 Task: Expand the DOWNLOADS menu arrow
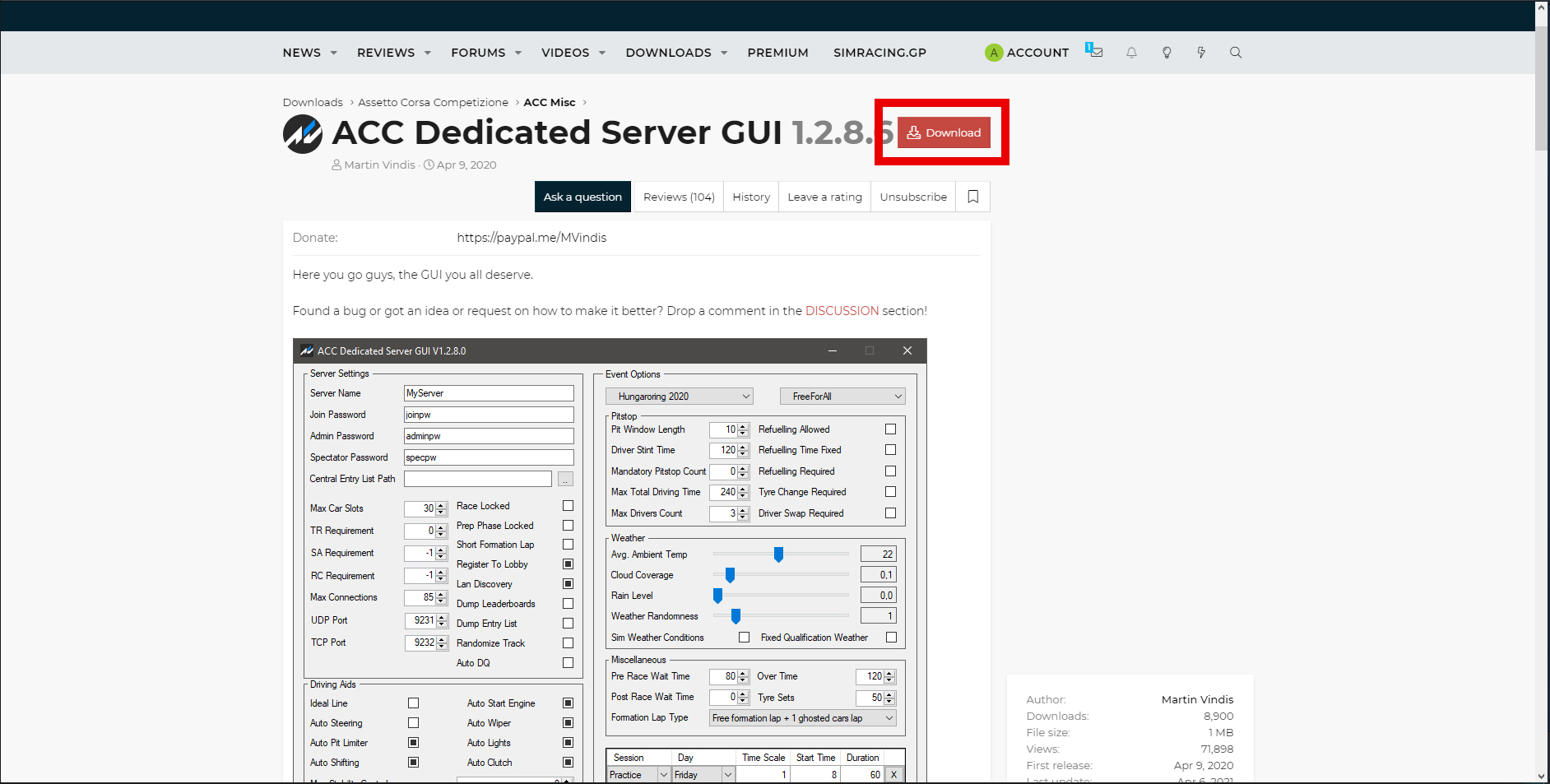724,53
